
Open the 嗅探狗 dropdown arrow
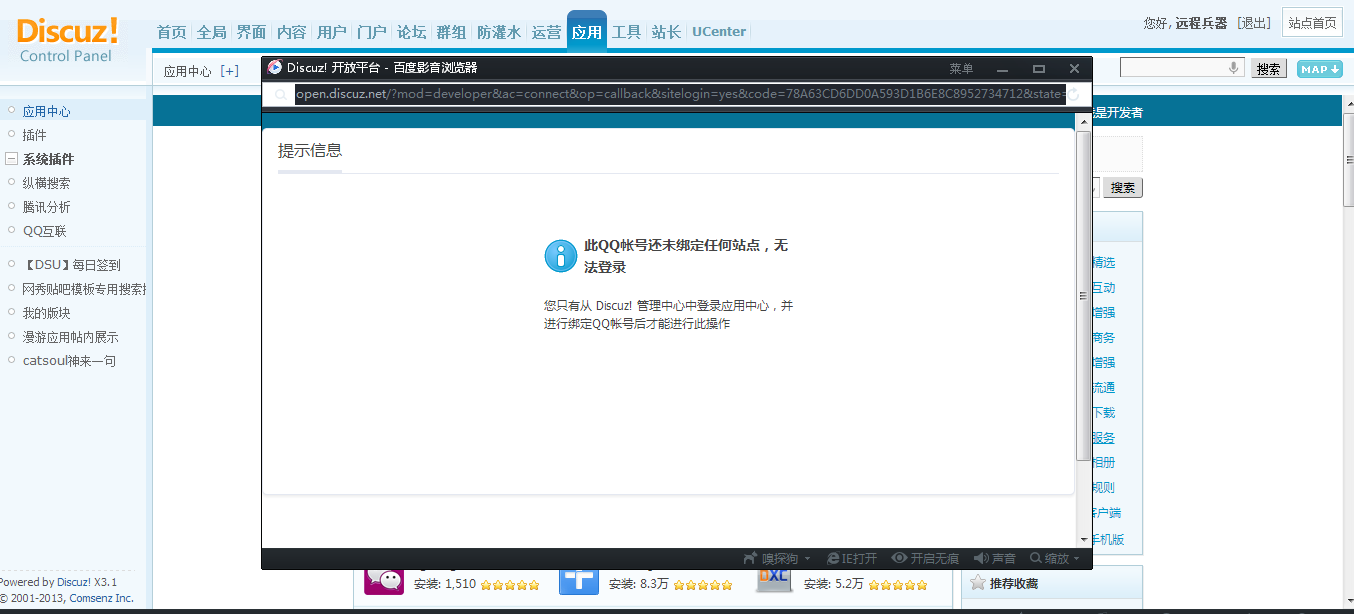(807, 559)
